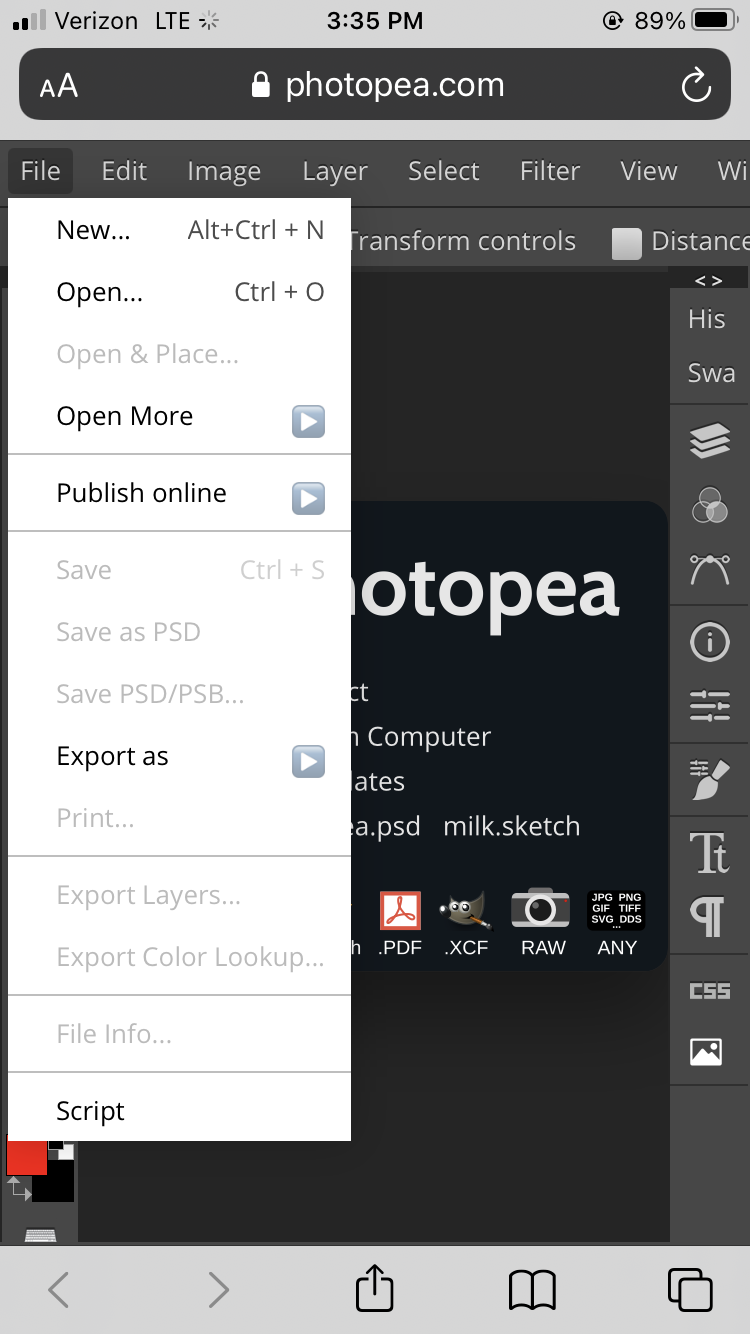The width and height of the screenshot is (750, 1334).
Task: Open the Layer menu
Action: 335,171
